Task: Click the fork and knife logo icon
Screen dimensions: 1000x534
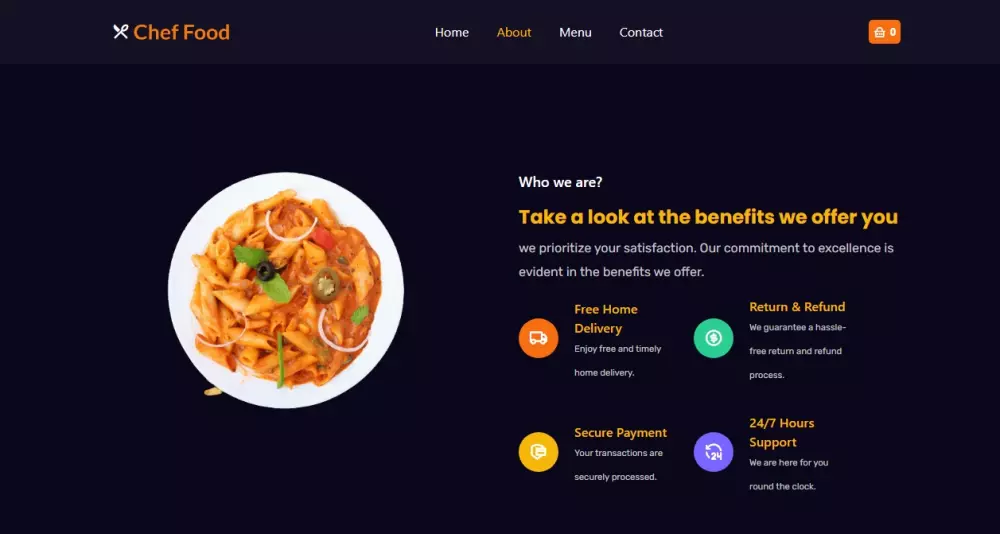Action: 121,32
